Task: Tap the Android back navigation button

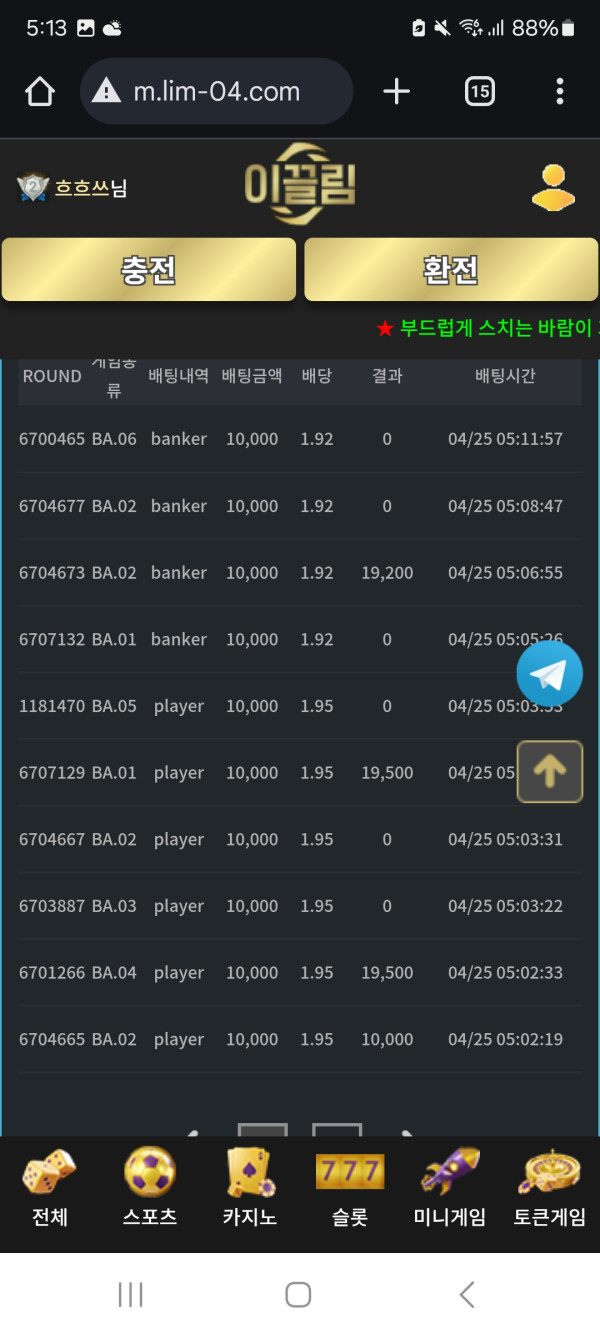Action: coord(467,1295)
